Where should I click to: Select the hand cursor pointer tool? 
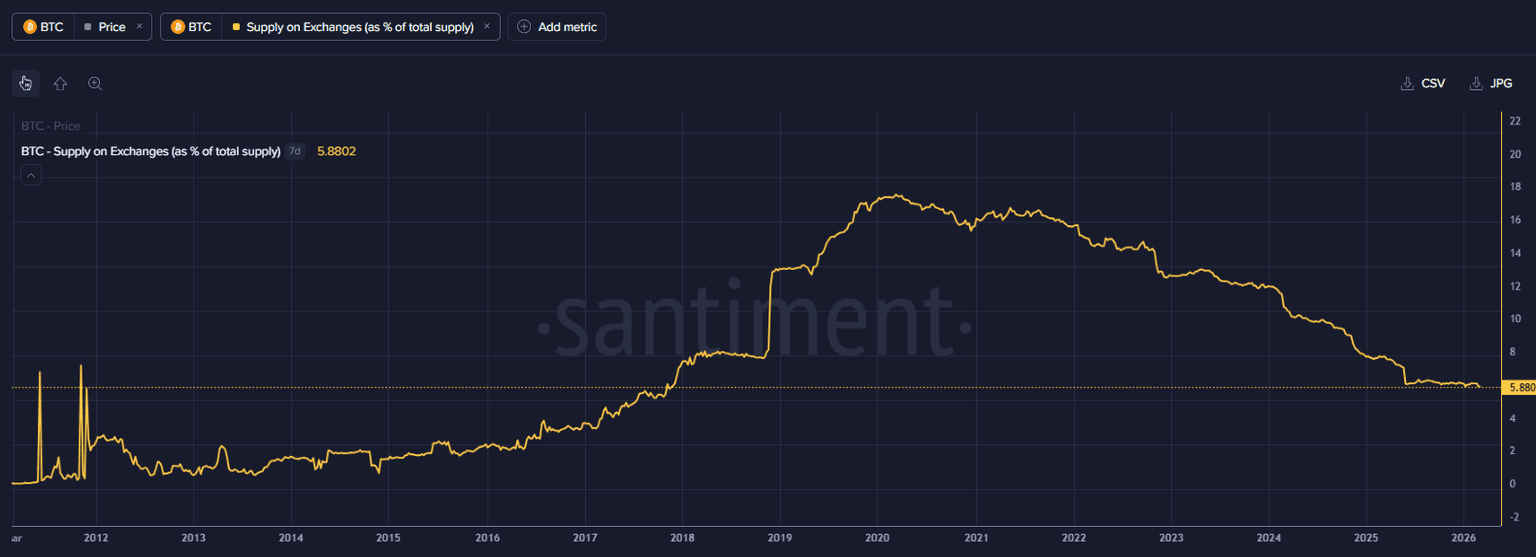(x=26, y=84)
